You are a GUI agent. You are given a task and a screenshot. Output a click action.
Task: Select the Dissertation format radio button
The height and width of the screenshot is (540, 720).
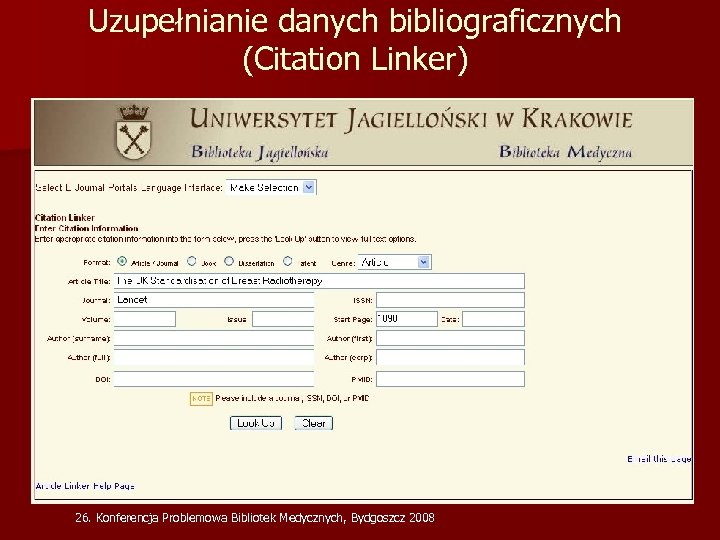tap(229, 261)
